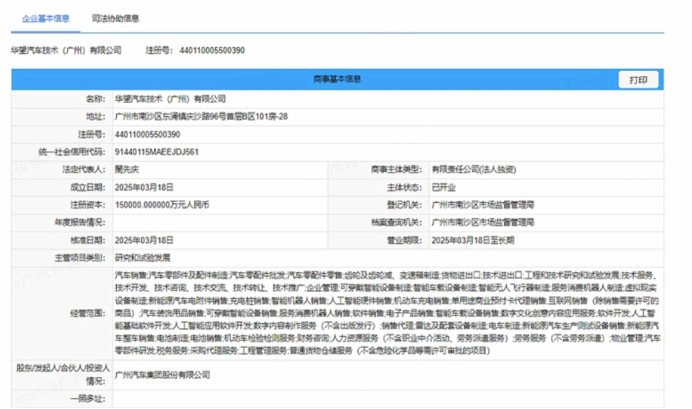Image resolution: width=692 pixels, height=409 pixels.
Task: Click the 法定代表人 name value
Action: [x=127, y=169]
